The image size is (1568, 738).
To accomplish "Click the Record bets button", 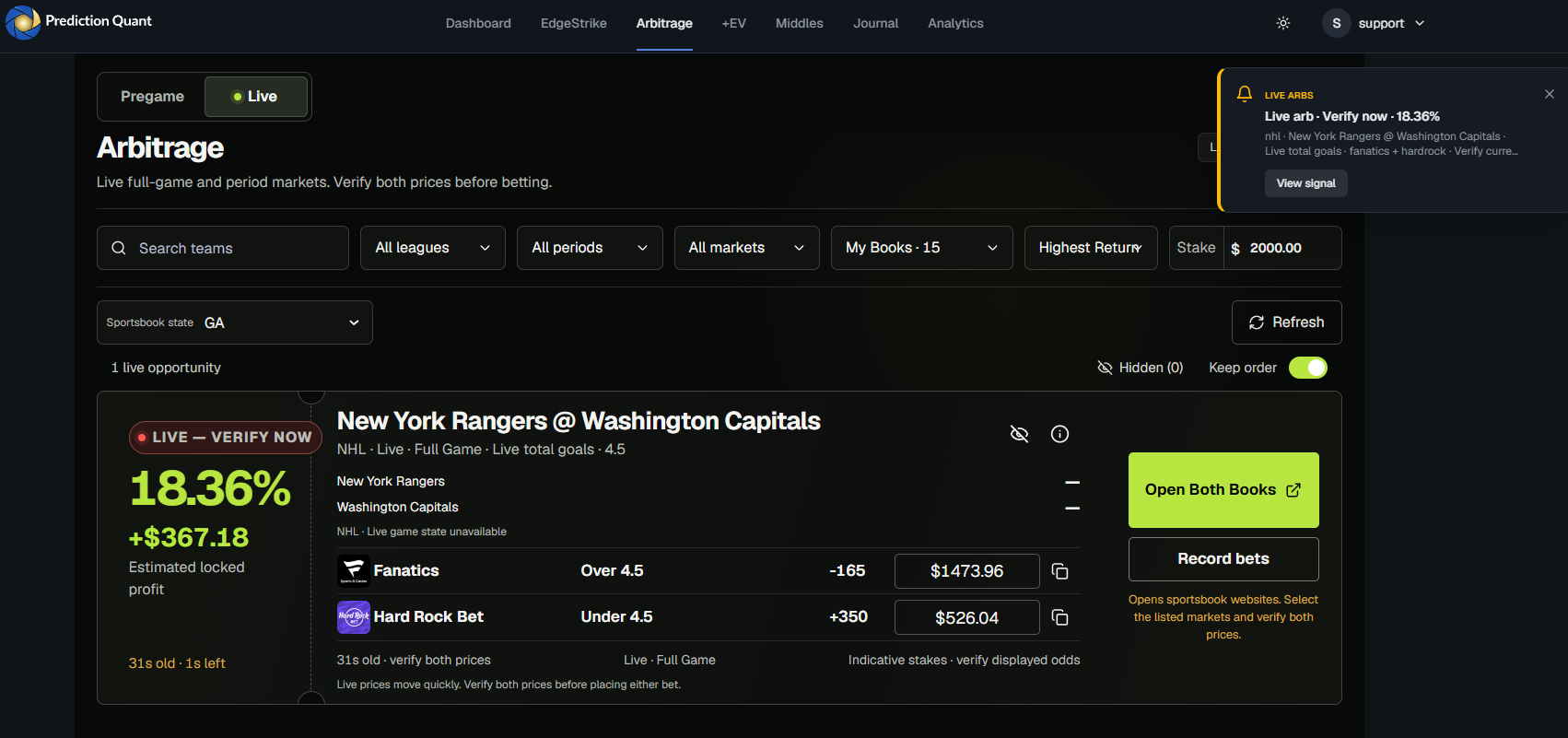I will coord(1223,559).
